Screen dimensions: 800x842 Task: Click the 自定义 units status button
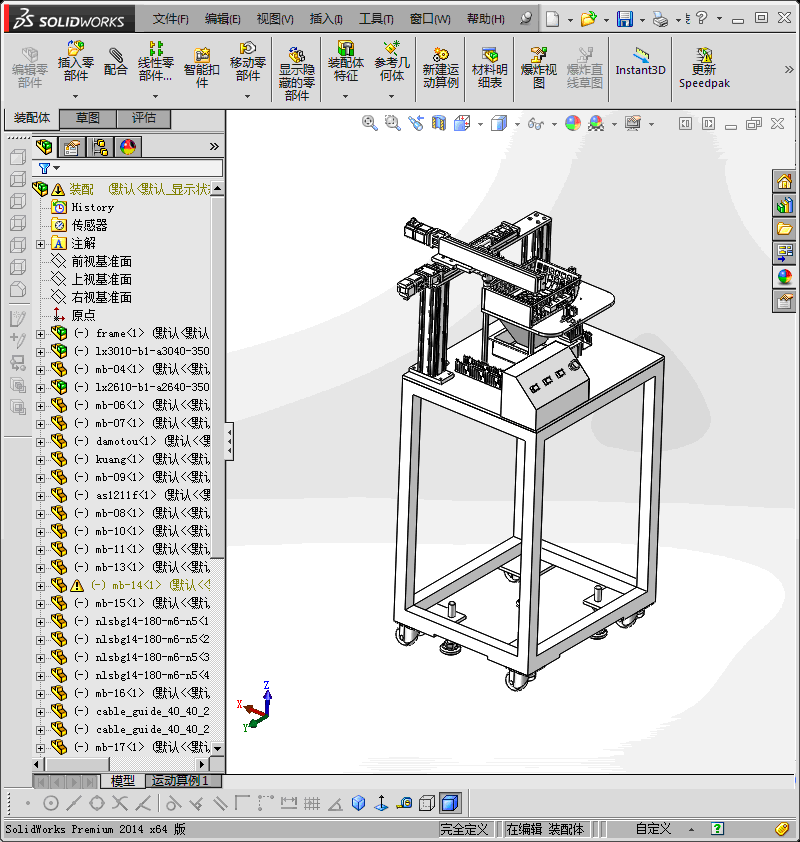point(653,829)
